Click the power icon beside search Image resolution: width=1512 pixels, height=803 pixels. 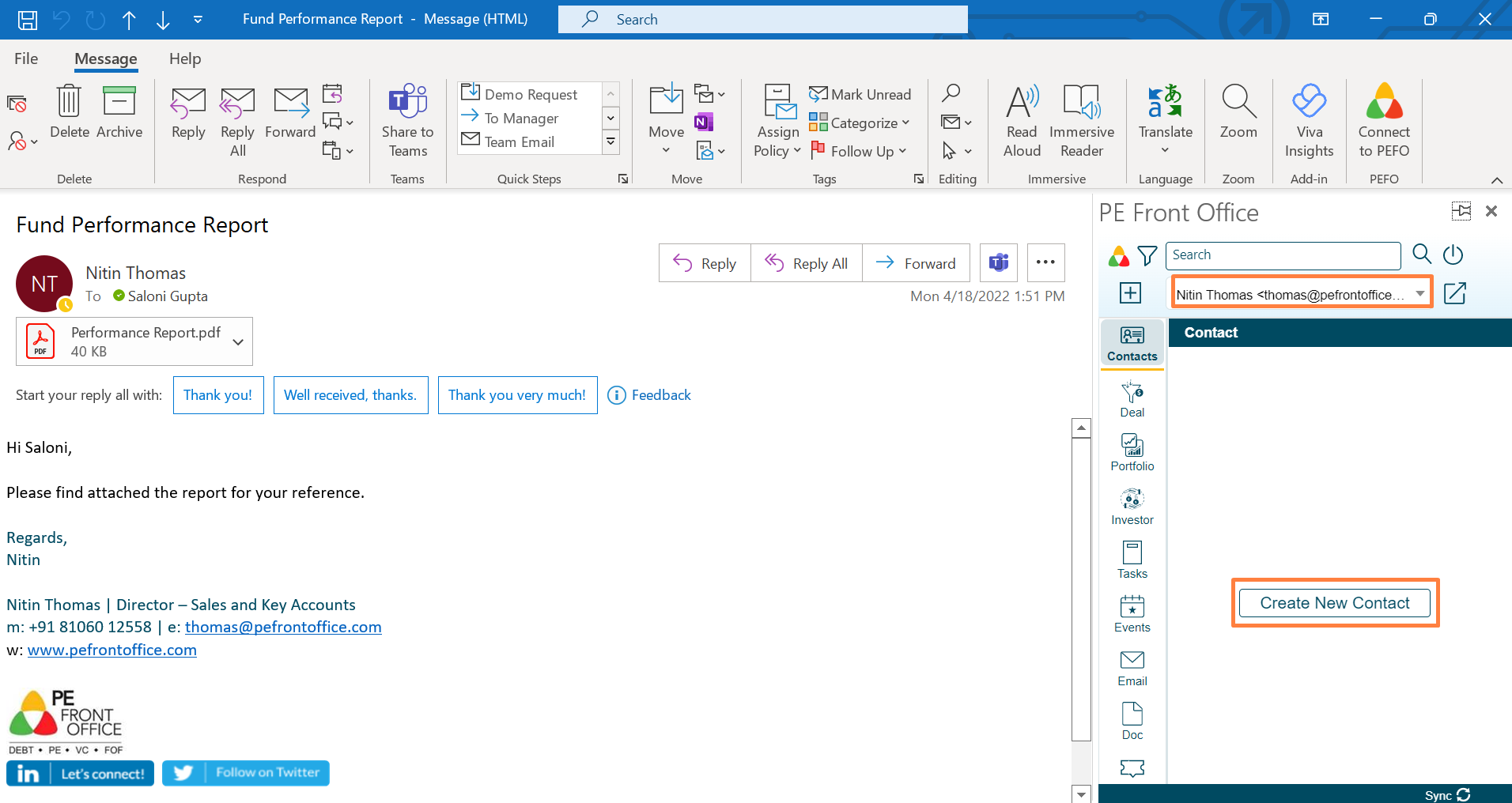click(1453, 254)
